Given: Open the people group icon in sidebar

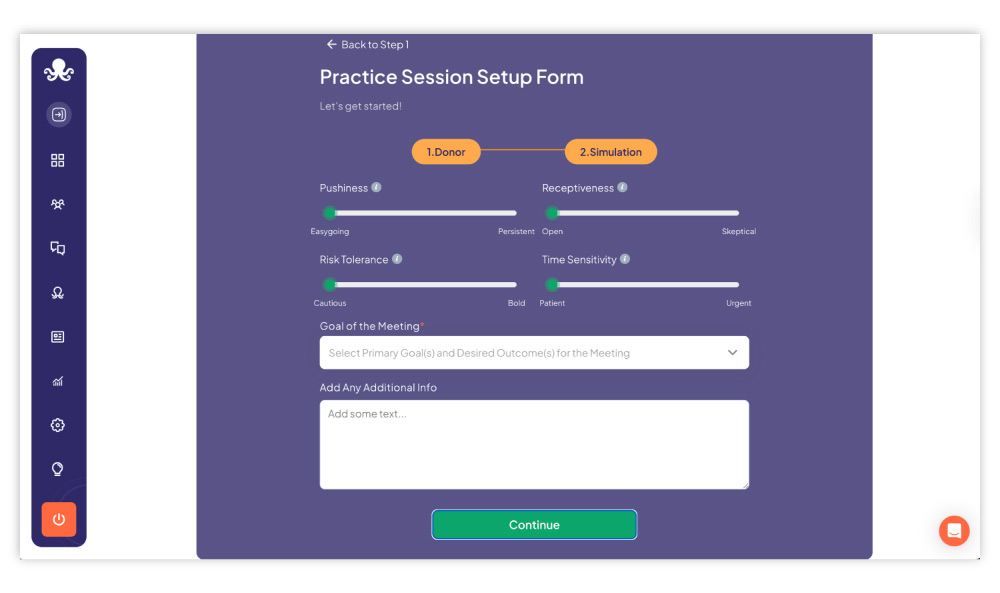Looking at the screenshot, I should click(58, 204).
